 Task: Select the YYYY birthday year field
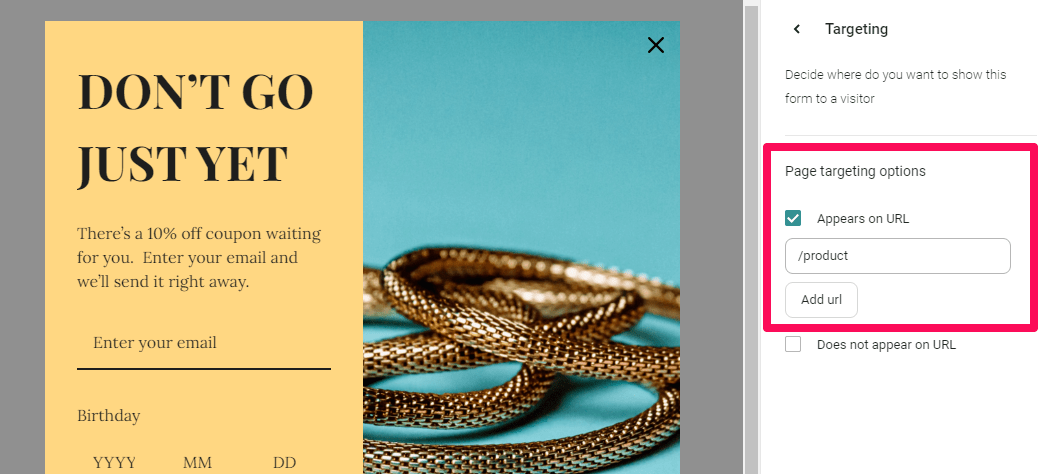[x=114, y=463]
